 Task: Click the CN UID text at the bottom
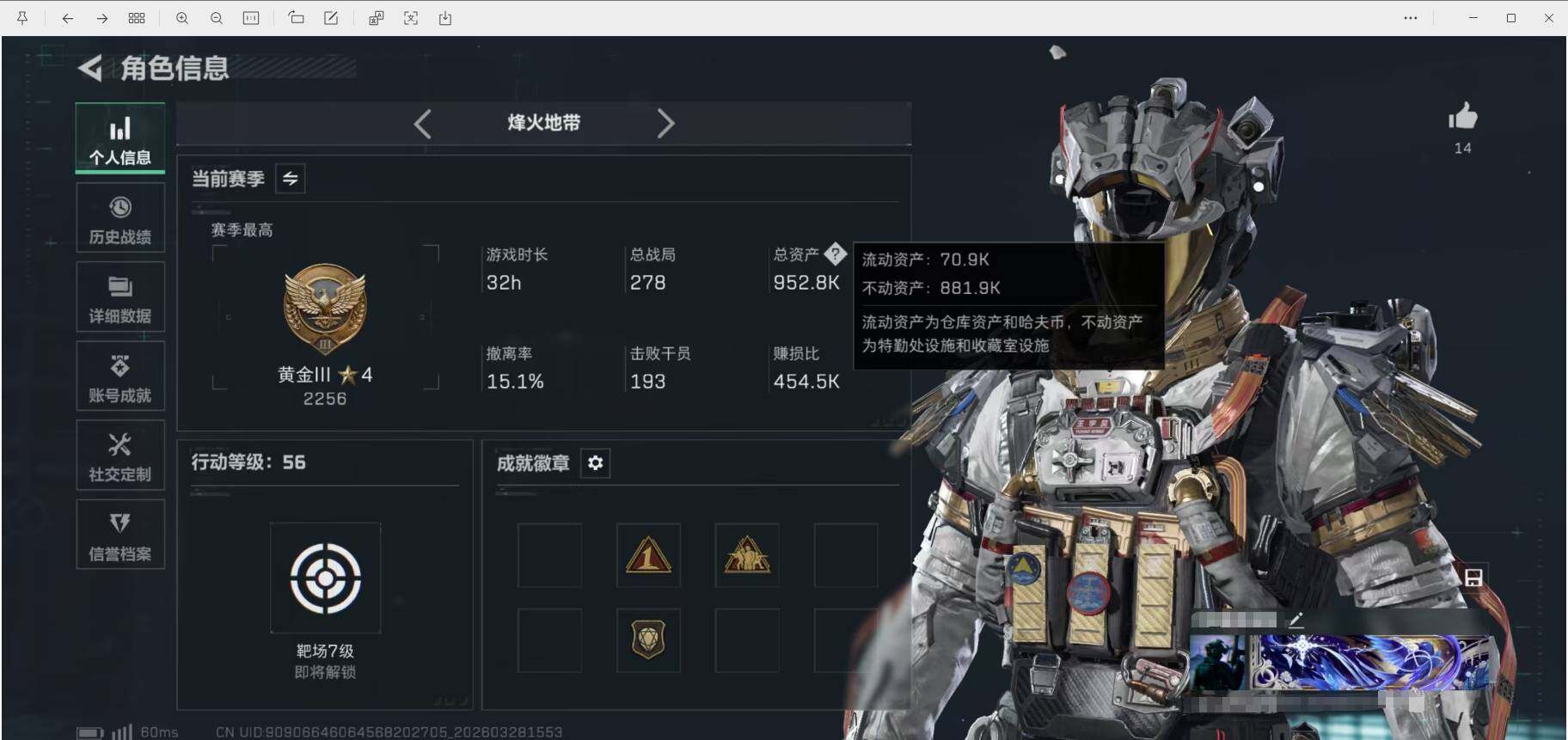pos(389,732)
